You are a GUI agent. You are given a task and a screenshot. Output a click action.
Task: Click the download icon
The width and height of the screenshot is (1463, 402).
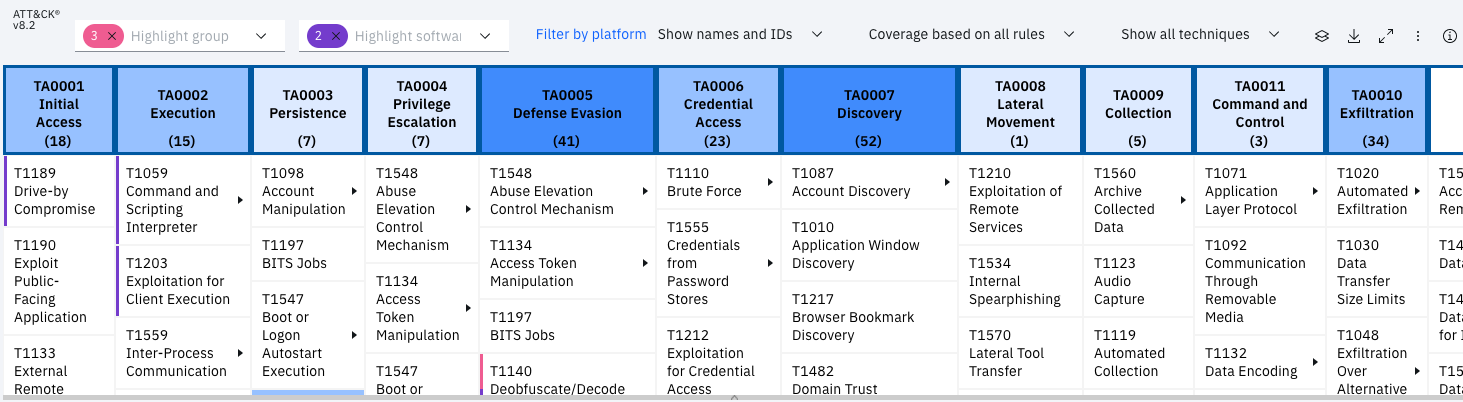pos(1354,35)
